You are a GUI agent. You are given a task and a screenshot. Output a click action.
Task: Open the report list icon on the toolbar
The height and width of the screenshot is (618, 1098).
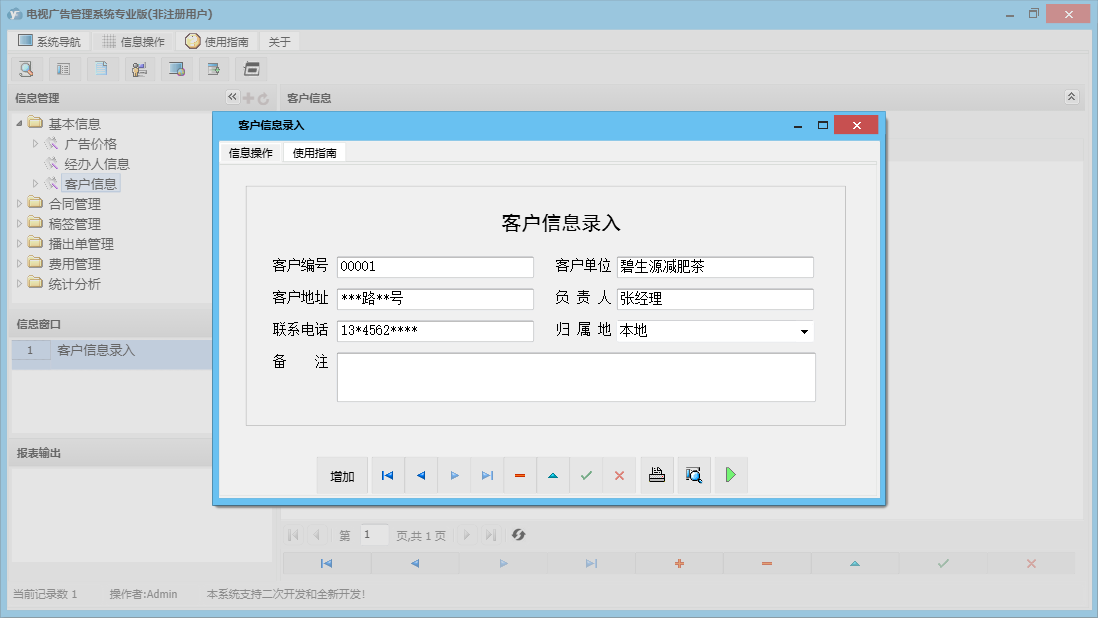(64, 69)
